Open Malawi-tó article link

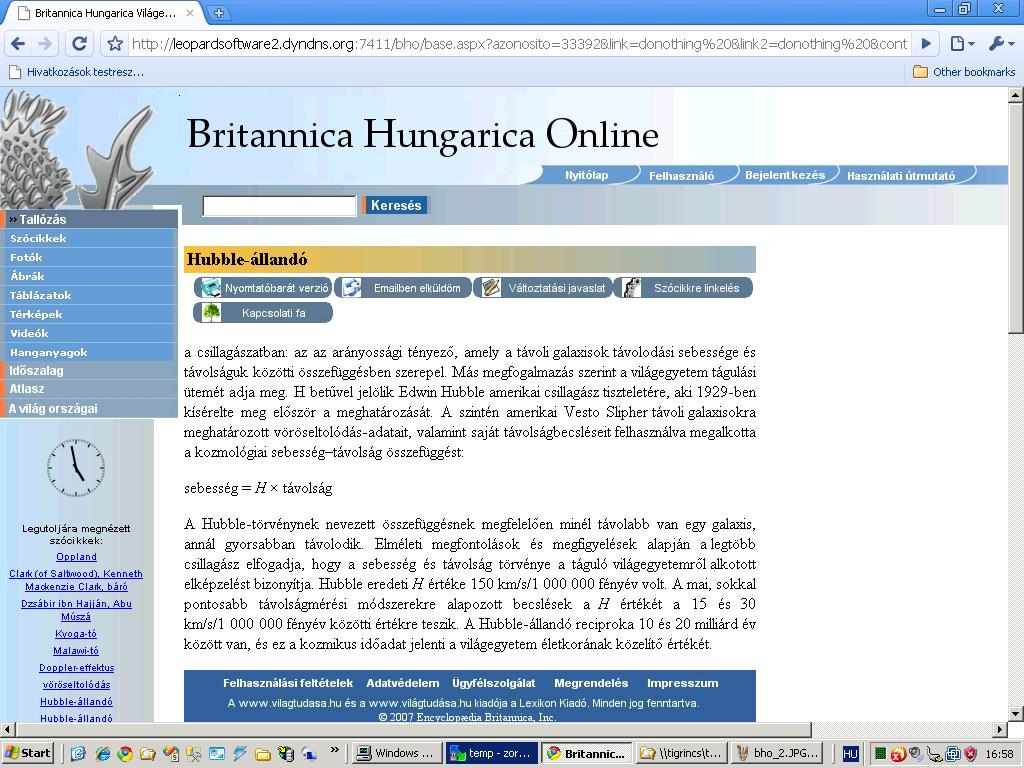(x=76, y=650)
